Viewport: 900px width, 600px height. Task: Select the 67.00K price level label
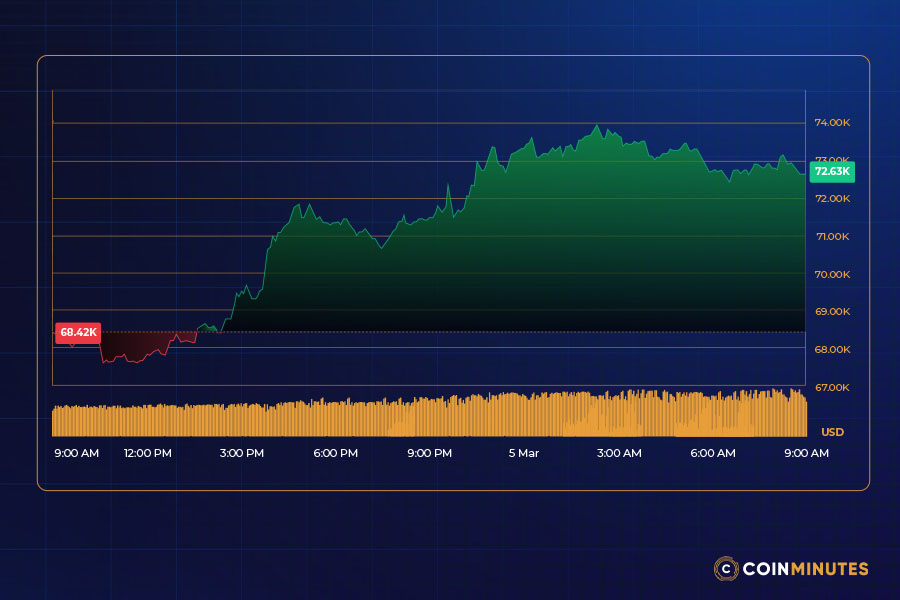click(832, 387)
